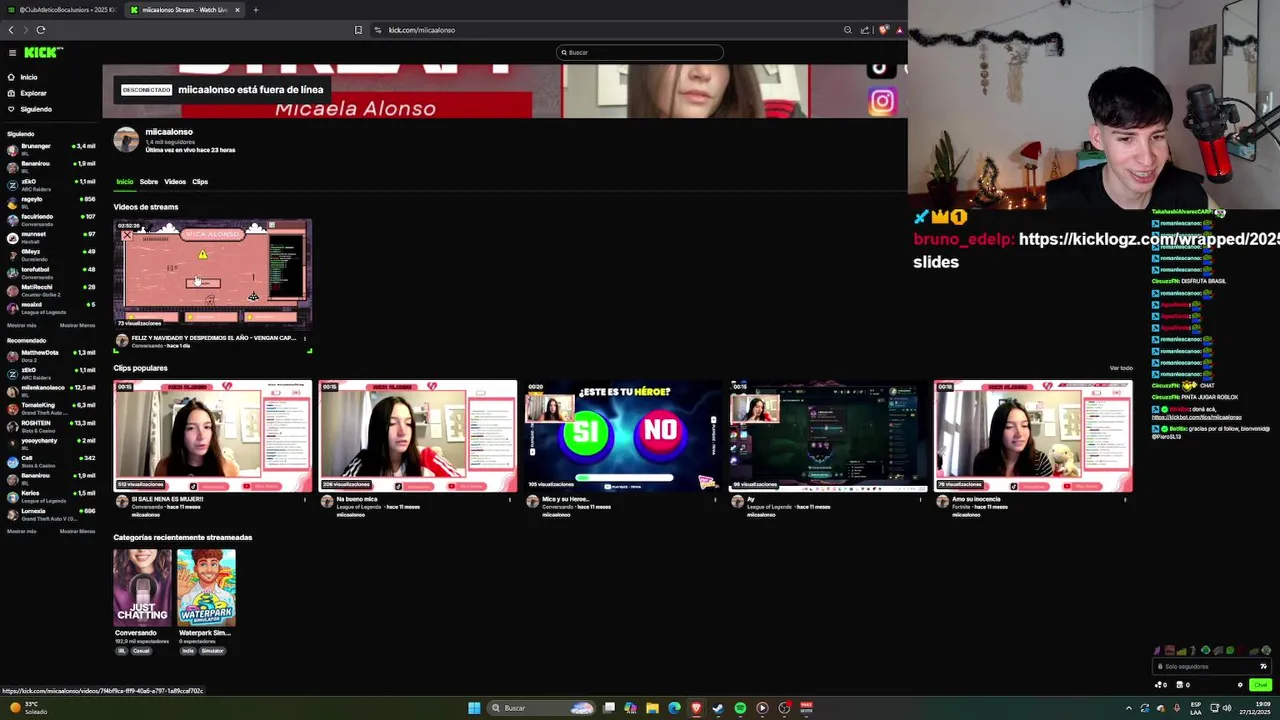Image resolution: width=1280 pixels, height=720 pixels.
Task: Open TomateKing in recommended channels
Action: 50,407
